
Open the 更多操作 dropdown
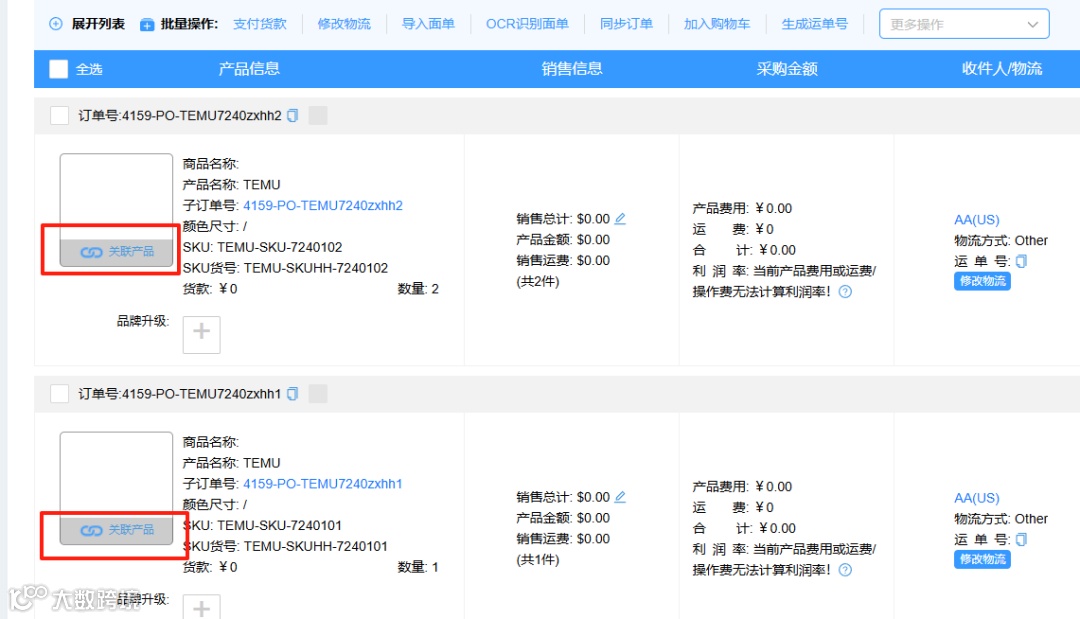964,24
